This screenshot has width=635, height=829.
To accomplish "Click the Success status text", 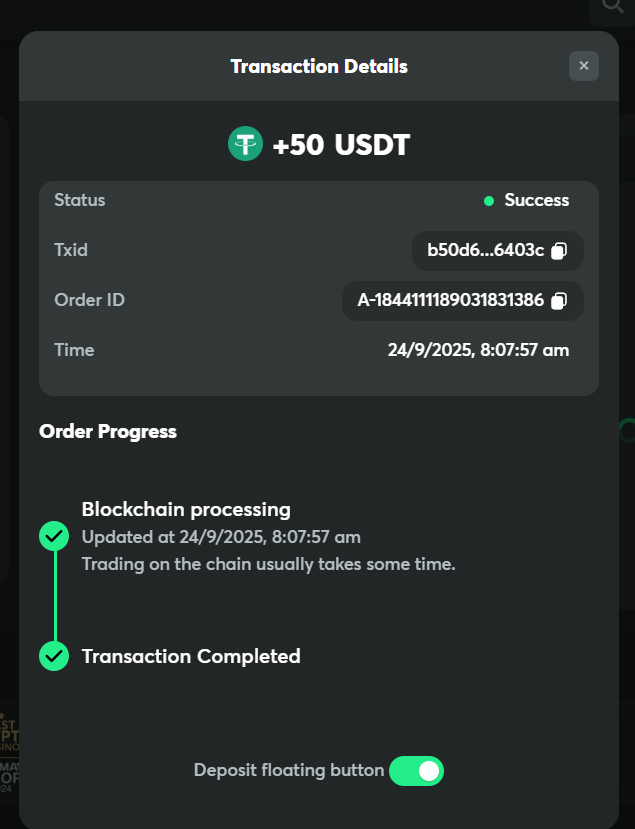I will [x=537, y=200].
